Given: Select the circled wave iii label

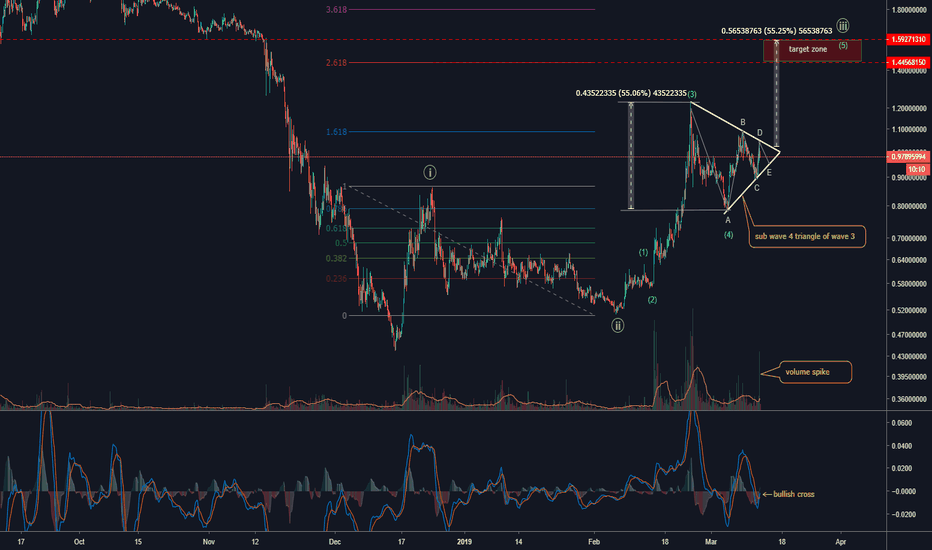Looking at the screenshot, I should [x=843, y=26].
